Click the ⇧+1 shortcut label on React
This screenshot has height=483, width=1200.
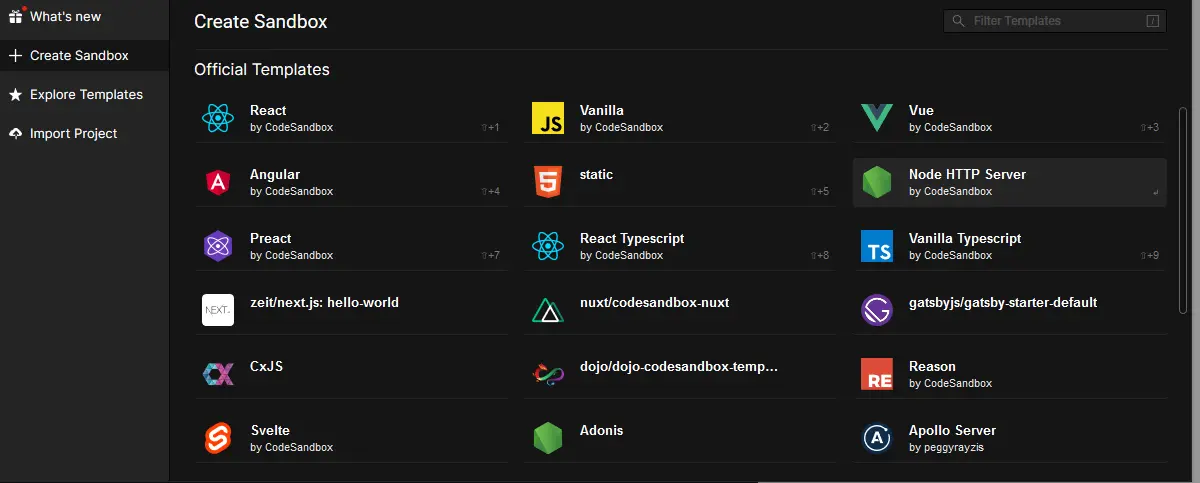[490, 128]
